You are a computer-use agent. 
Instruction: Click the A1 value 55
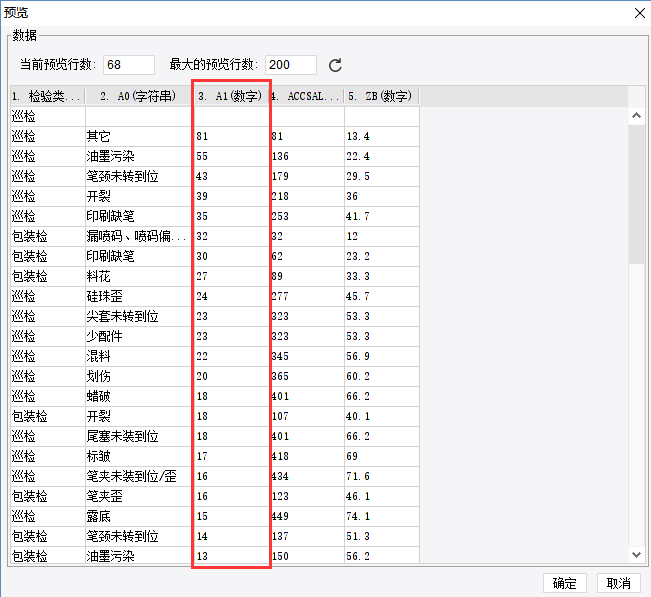(x=231, y=156)
